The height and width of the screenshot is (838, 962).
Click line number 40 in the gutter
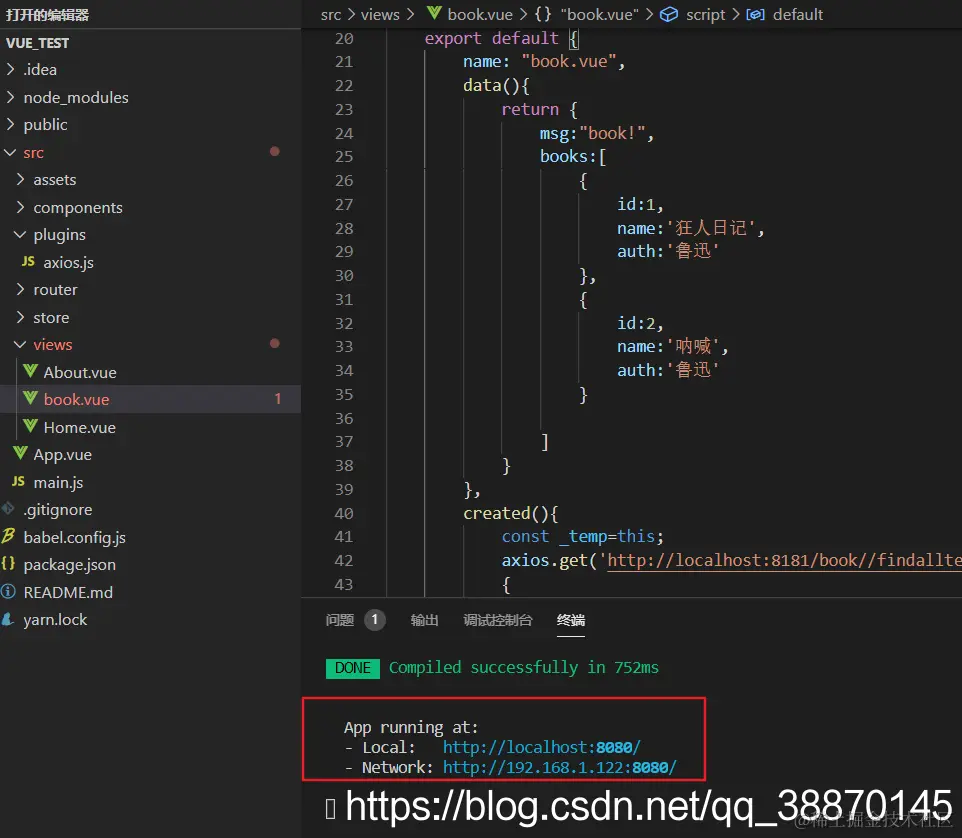tap(344, 513)
